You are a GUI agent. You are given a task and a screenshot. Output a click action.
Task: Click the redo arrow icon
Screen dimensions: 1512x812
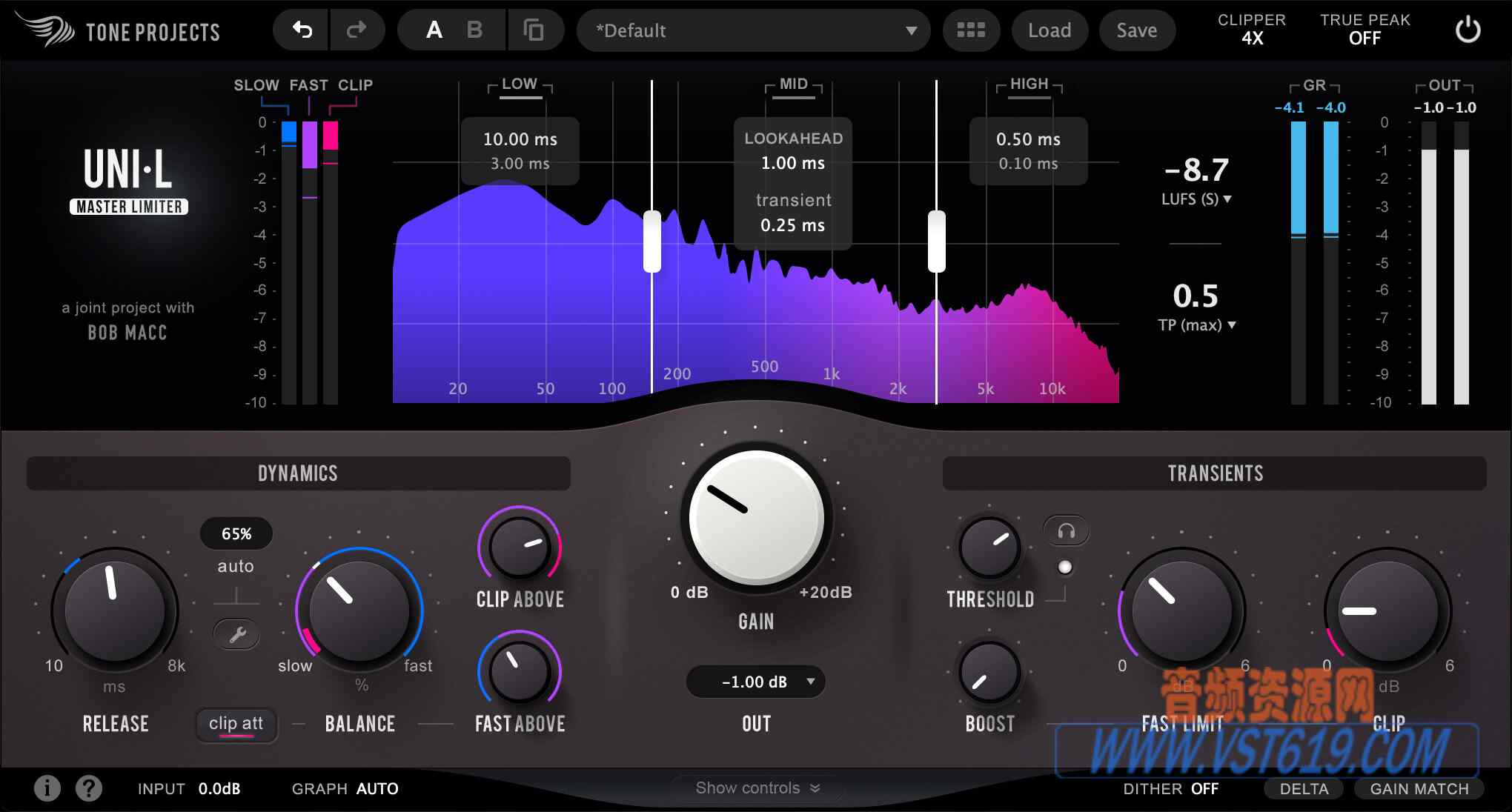[x=357, y=30]
